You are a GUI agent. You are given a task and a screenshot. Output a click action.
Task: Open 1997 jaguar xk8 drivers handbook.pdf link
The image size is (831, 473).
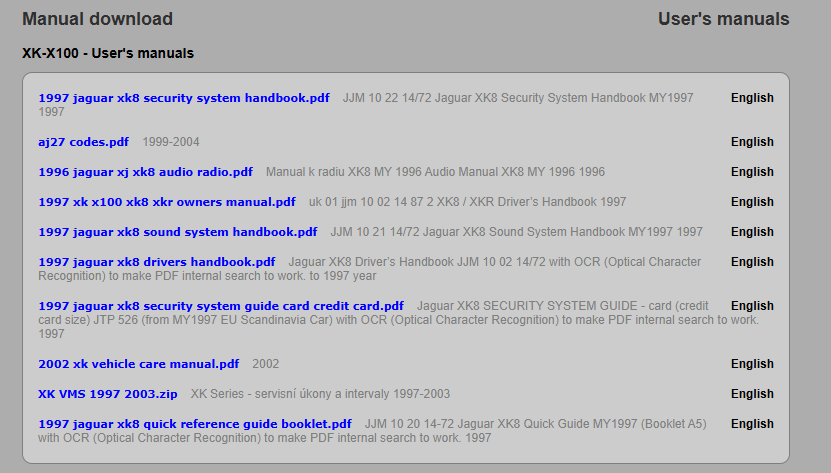click(x=156, y=262)
